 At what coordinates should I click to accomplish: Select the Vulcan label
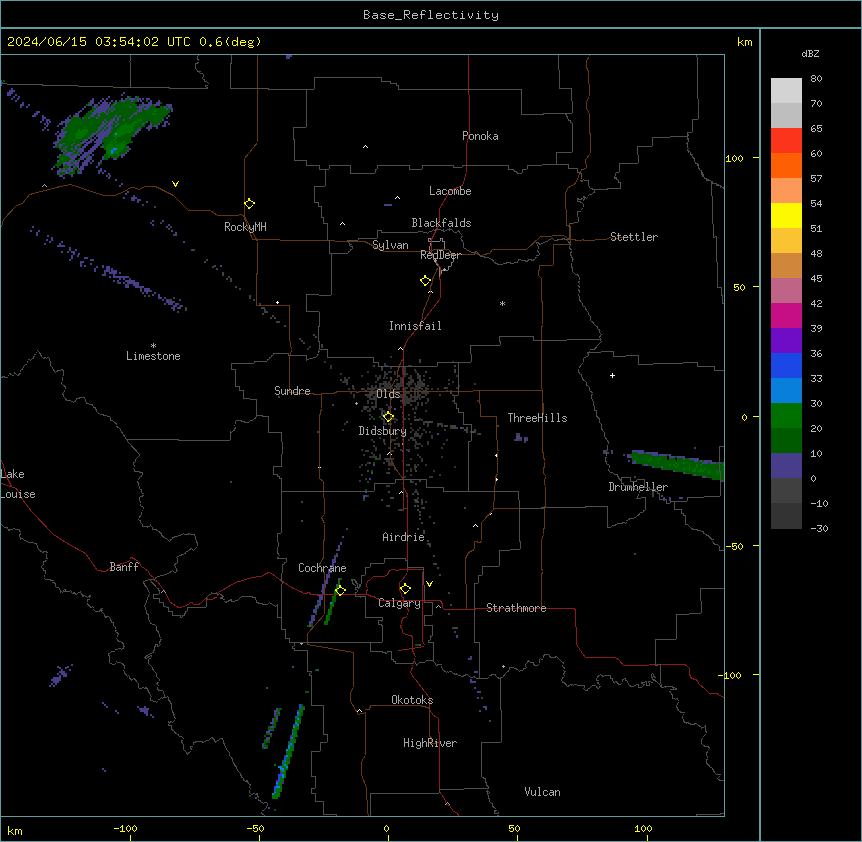pyautogui.click(x=543, y=792)
